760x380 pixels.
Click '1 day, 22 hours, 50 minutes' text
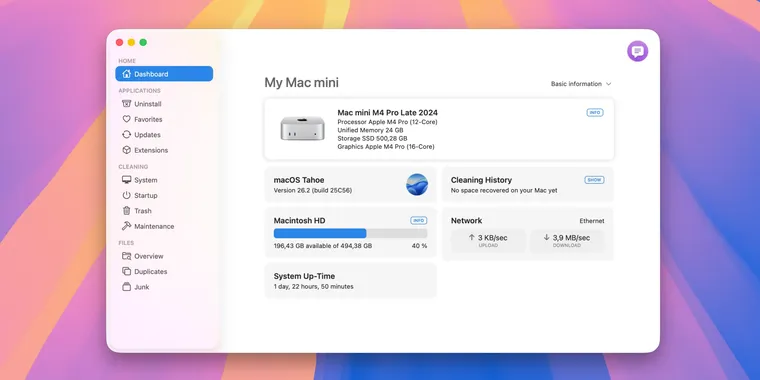[x=314, y=286]
